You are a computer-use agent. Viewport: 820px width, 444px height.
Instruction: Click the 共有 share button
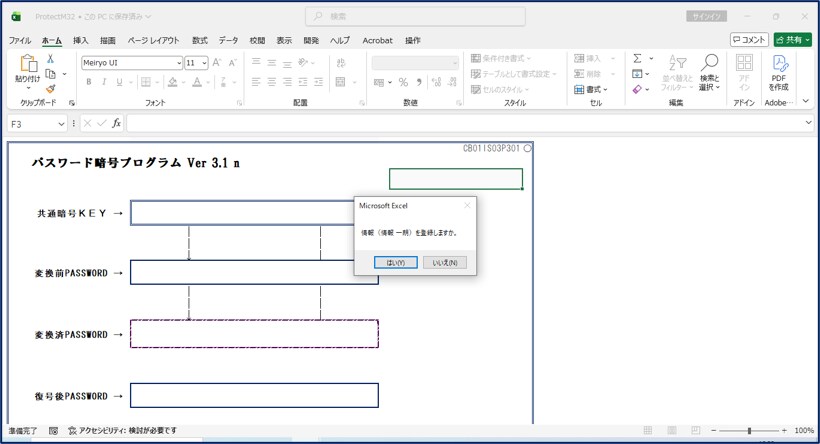(x=793, y=40)
